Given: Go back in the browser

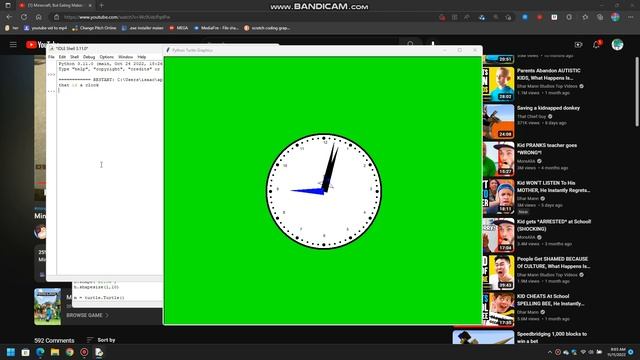Looking at the screenshot, I should click(x=9, y=17).
